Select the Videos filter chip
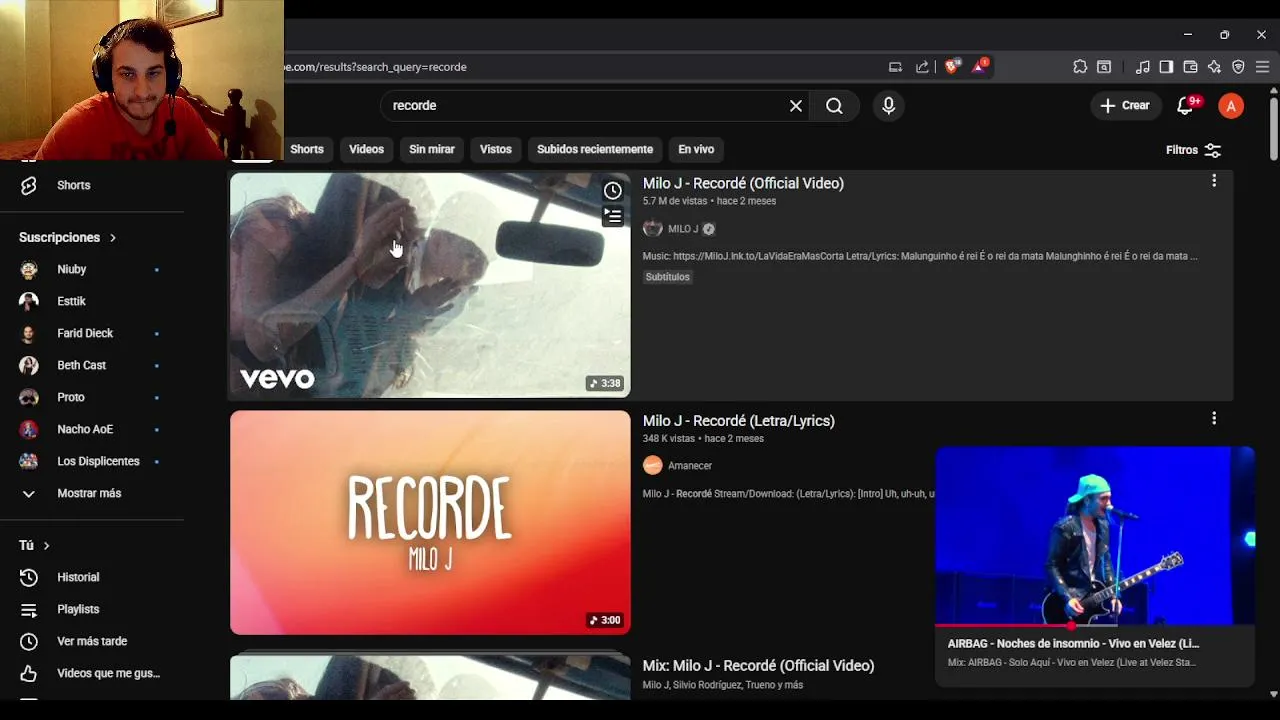Image resolution: width=1280 pixels, height=720 pixels. (x=366, y=149)
